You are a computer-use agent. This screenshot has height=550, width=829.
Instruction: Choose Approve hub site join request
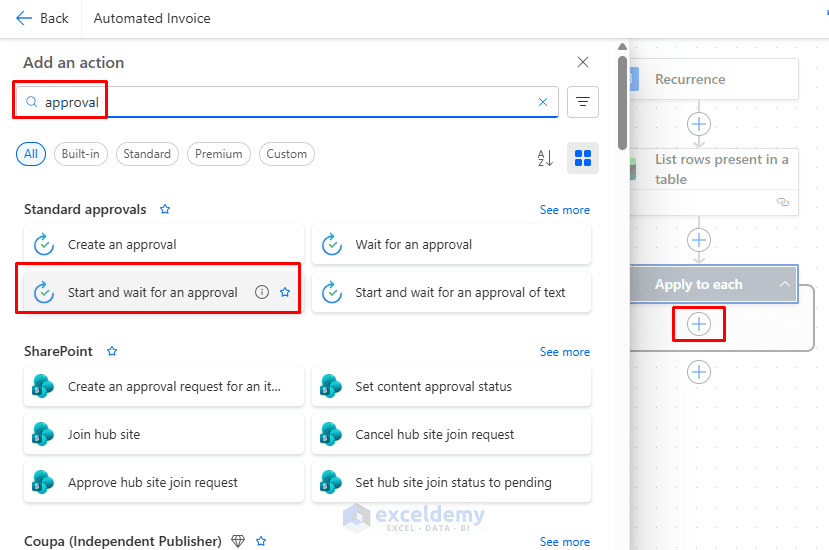point(164,482)
